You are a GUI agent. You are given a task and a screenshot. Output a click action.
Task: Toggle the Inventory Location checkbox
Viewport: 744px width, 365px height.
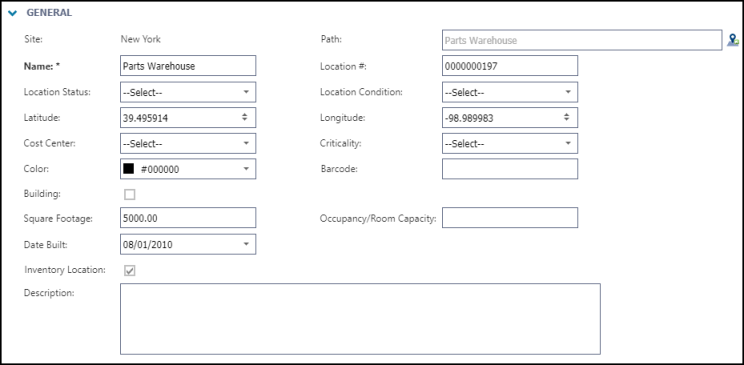coord(130,271)
